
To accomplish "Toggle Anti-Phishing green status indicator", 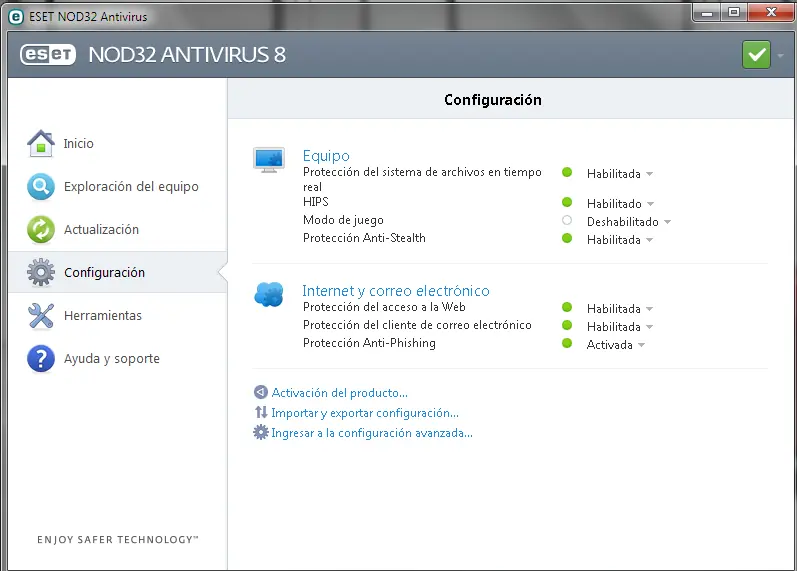I will (x=567, y=343).
